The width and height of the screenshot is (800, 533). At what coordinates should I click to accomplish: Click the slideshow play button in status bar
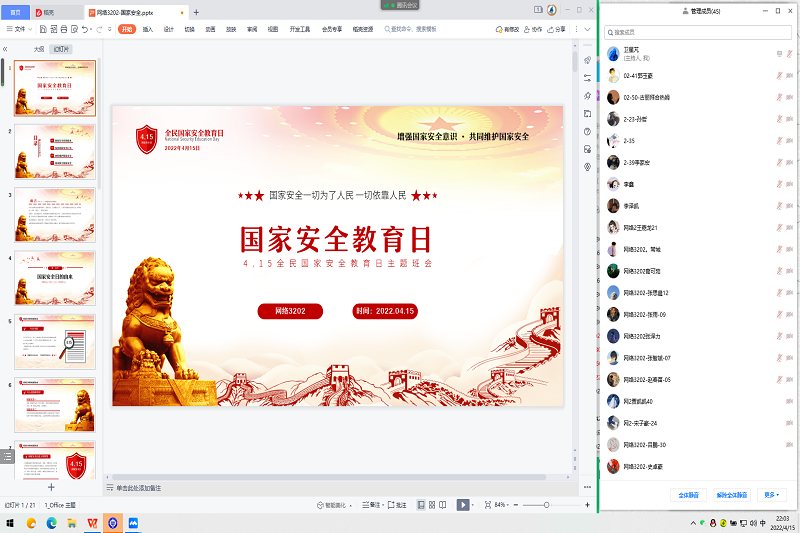463,505
